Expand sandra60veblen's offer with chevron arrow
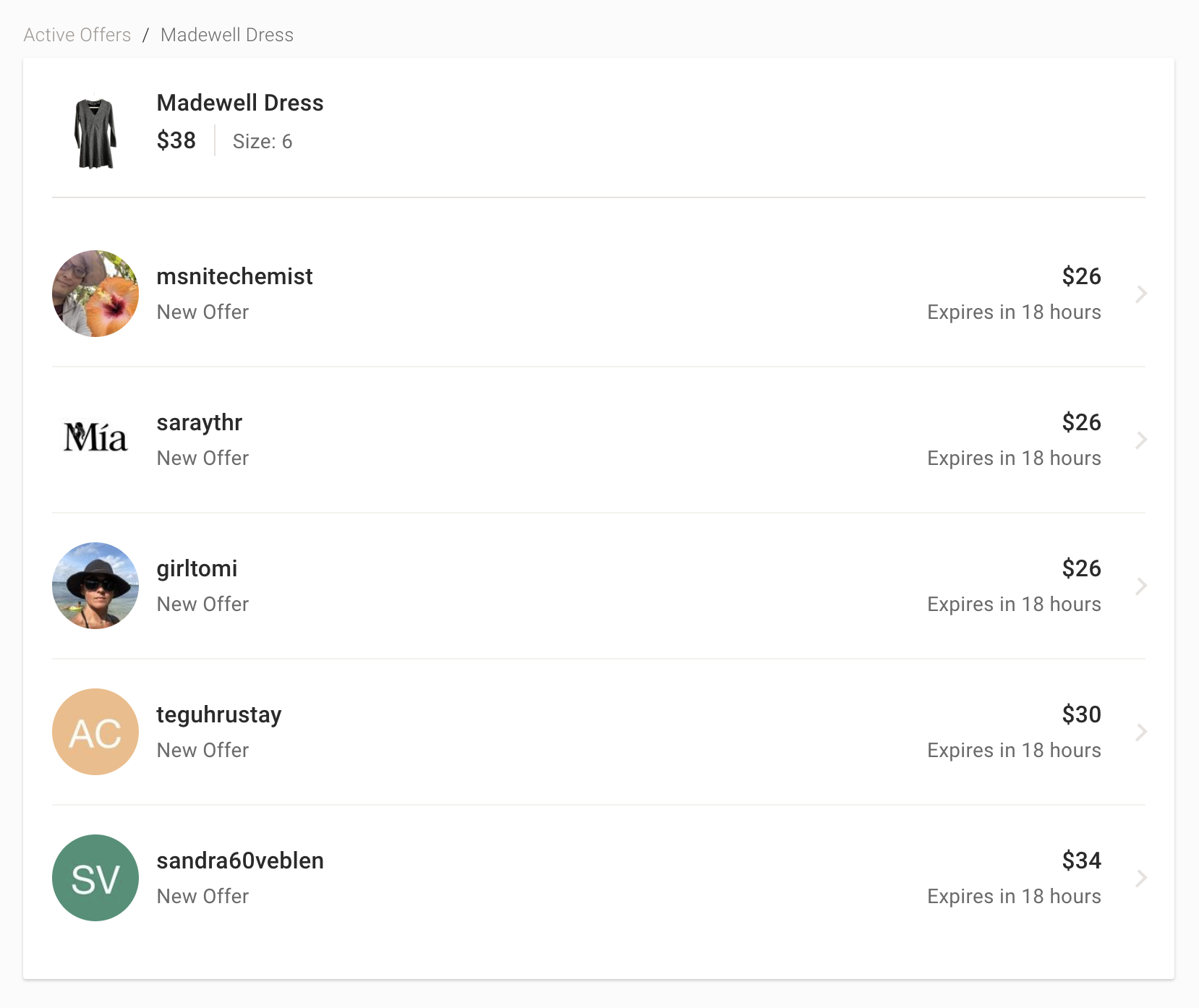The height and width of the screenshot is (1008, 1199). coord(1141,878)
